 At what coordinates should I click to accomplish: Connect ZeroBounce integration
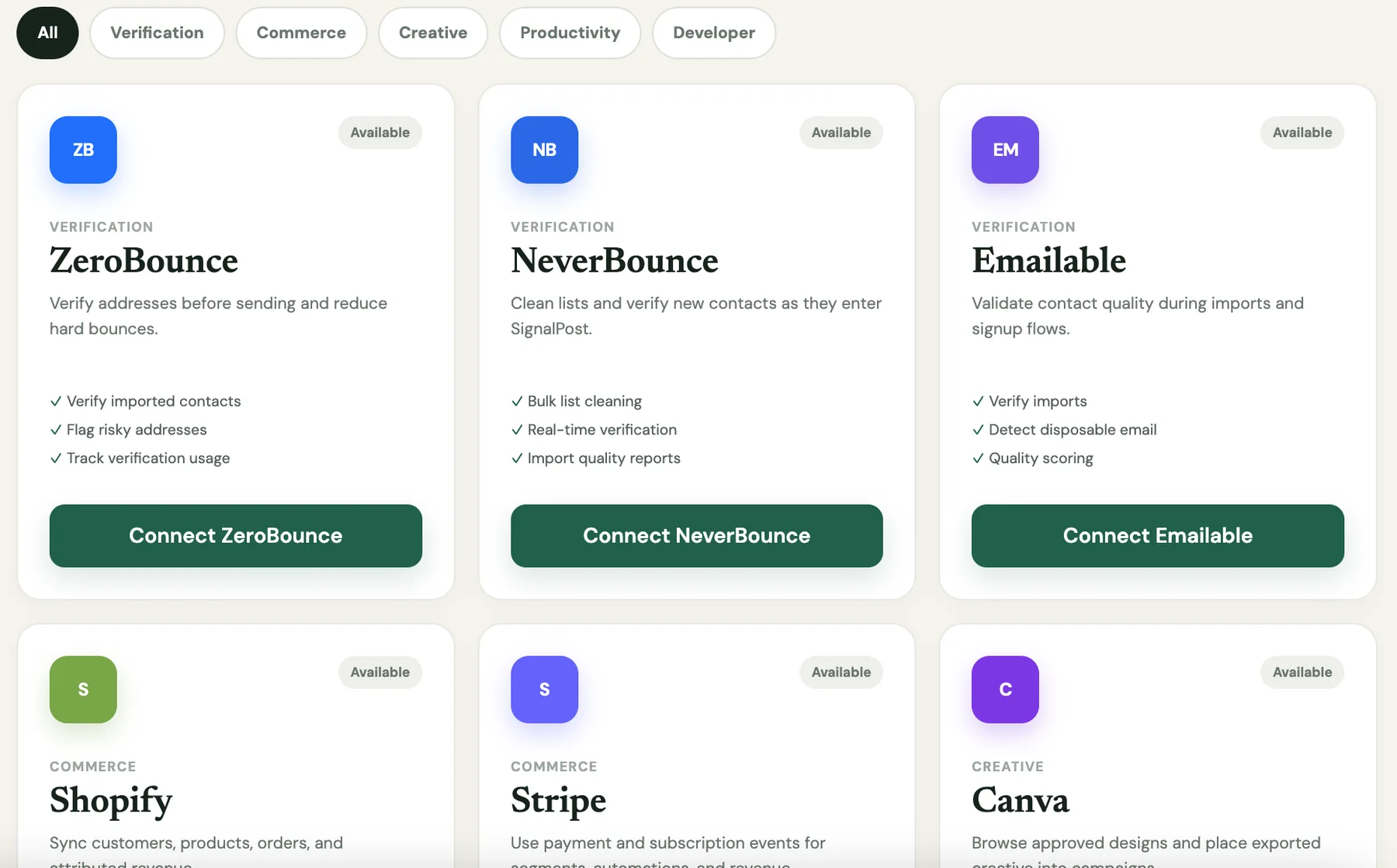pyautogui.click(x=236, y=536)
